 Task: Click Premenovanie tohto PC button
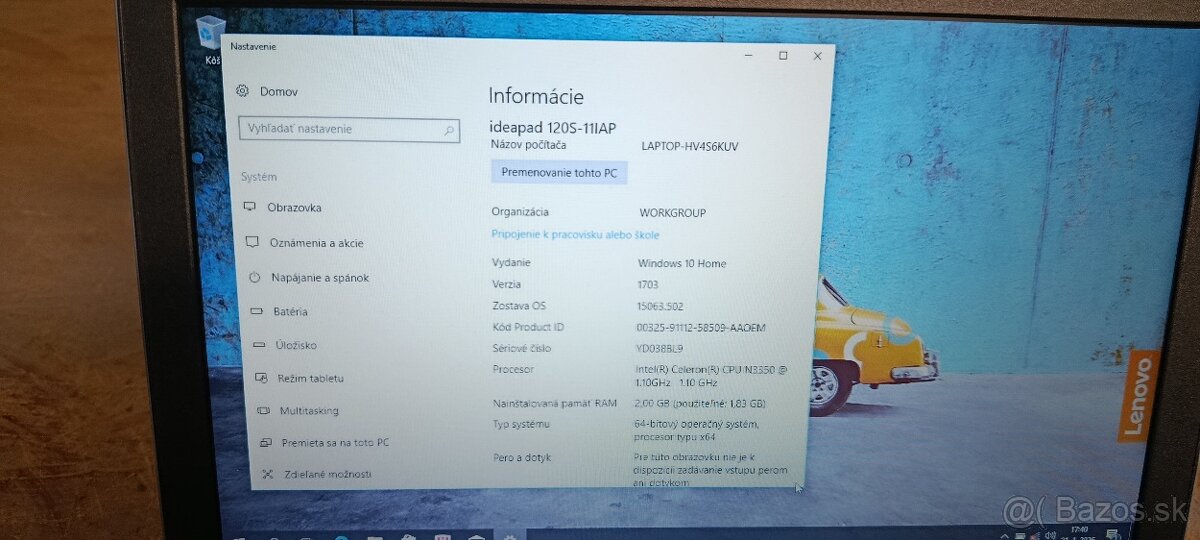(559, 173)
